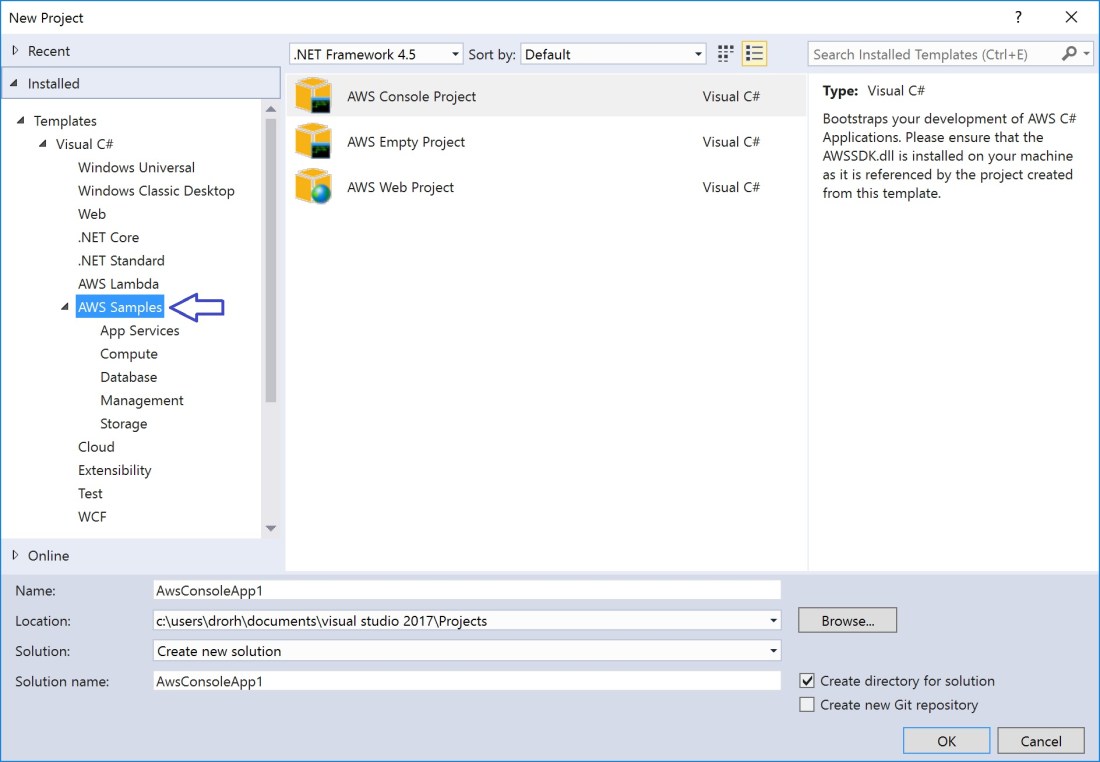Select the AWS Samples tree node

[120, 307]
